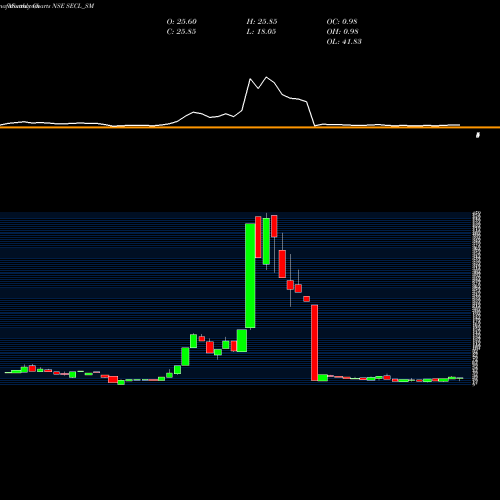The image size is (500, 500).
Task: Select the close value C: 25.85
Action: point(181,32)
